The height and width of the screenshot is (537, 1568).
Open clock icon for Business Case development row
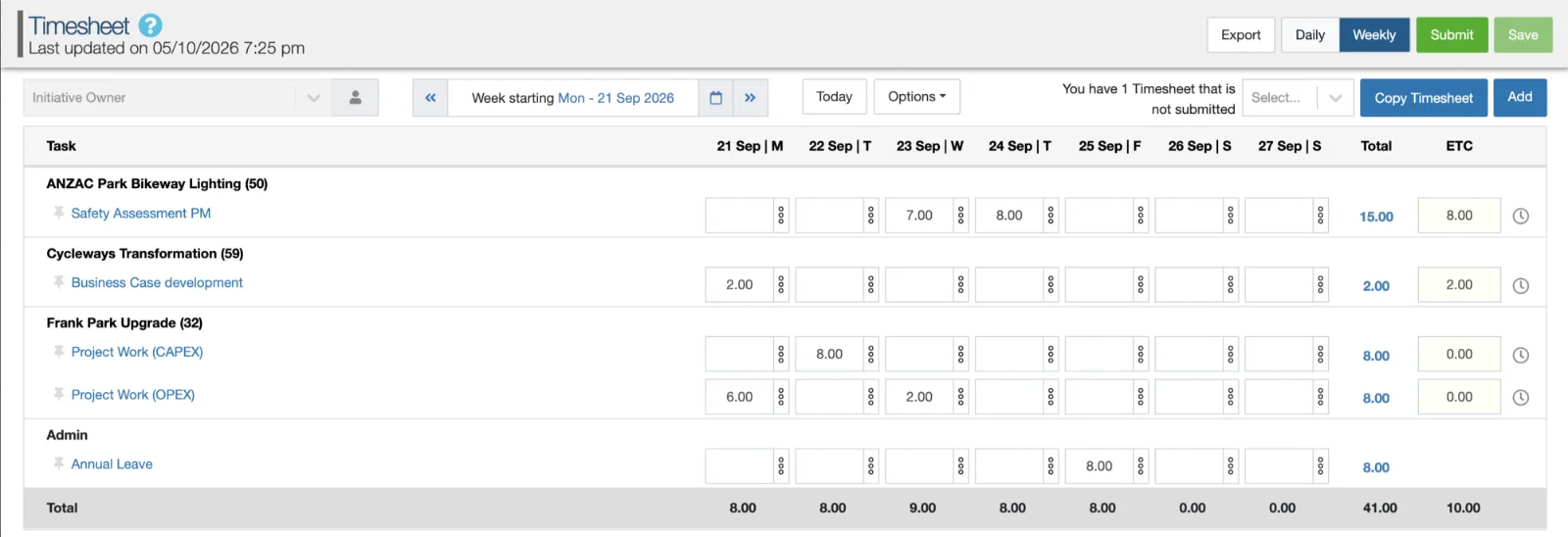(1521, 285)
